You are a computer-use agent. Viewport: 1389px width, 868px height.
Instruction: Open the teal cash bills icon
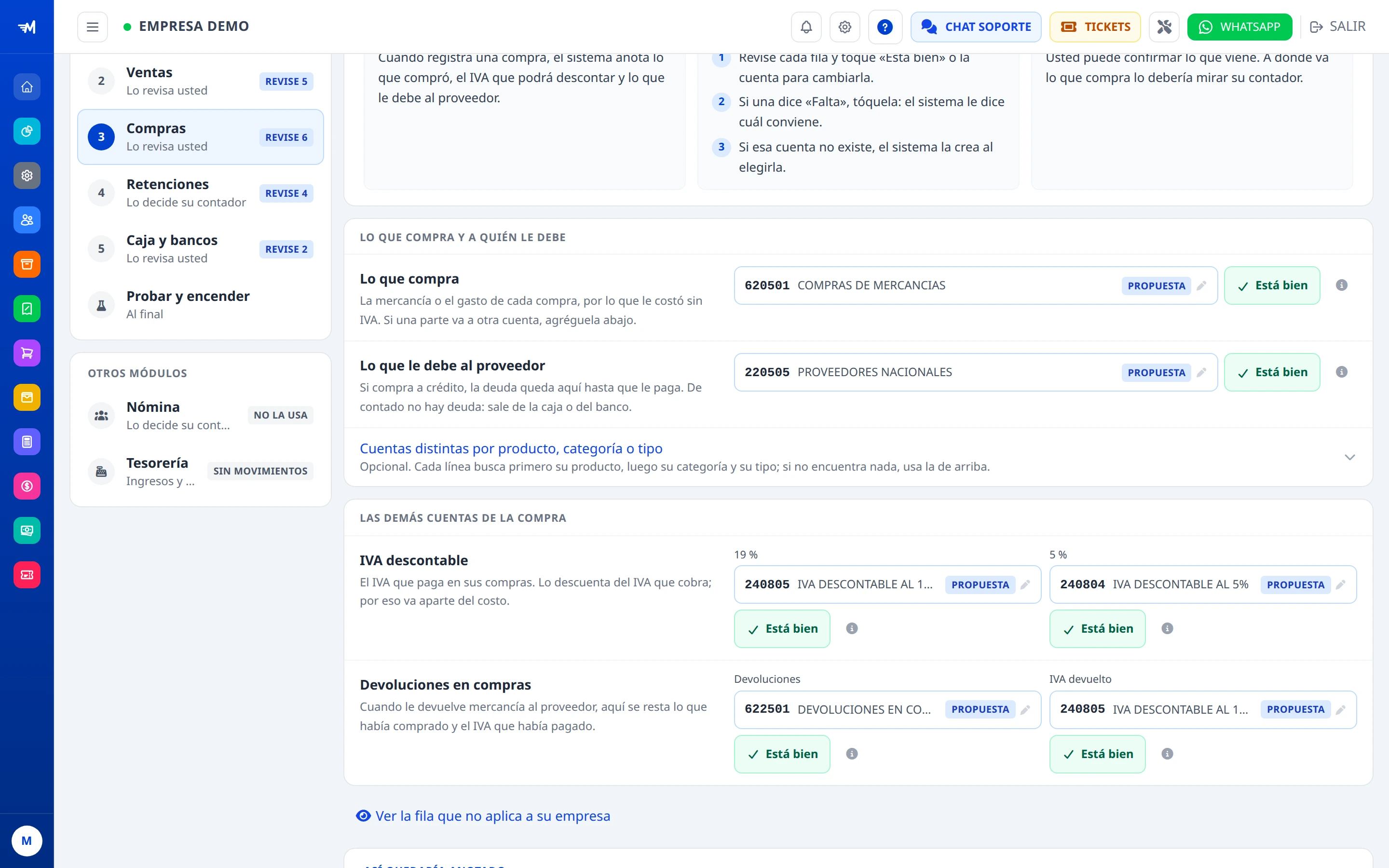tap(27, 530)
